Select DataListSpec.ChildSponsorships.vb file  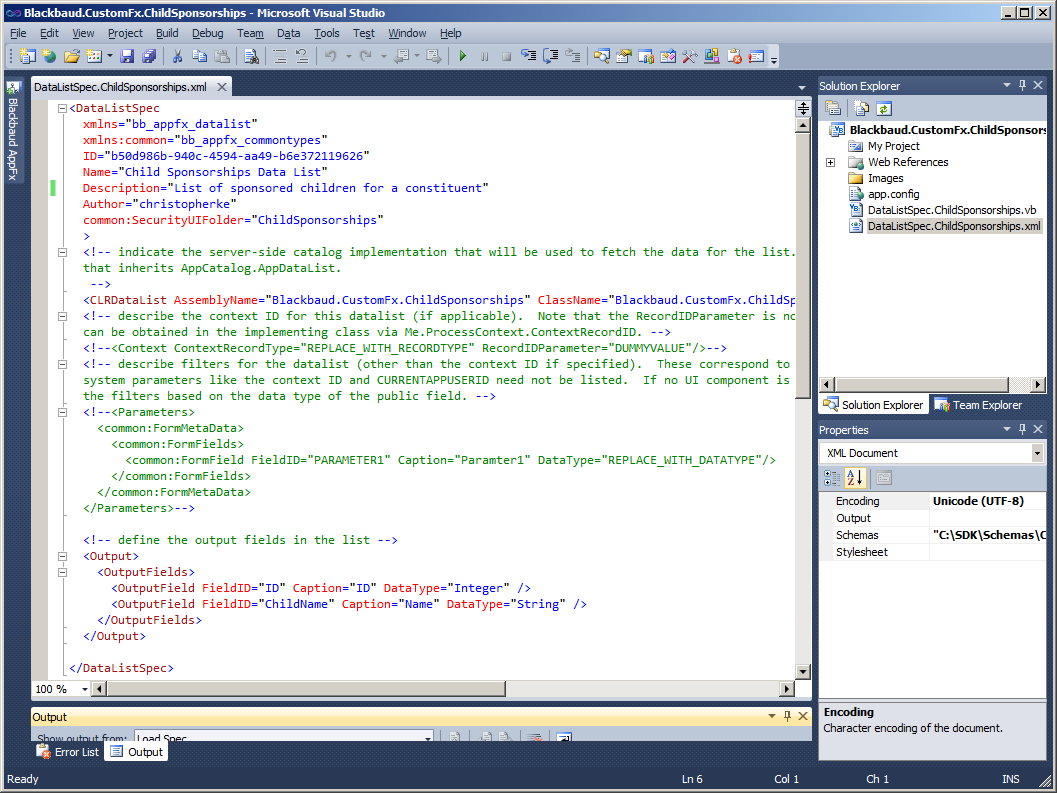click(x=952, y=210)
